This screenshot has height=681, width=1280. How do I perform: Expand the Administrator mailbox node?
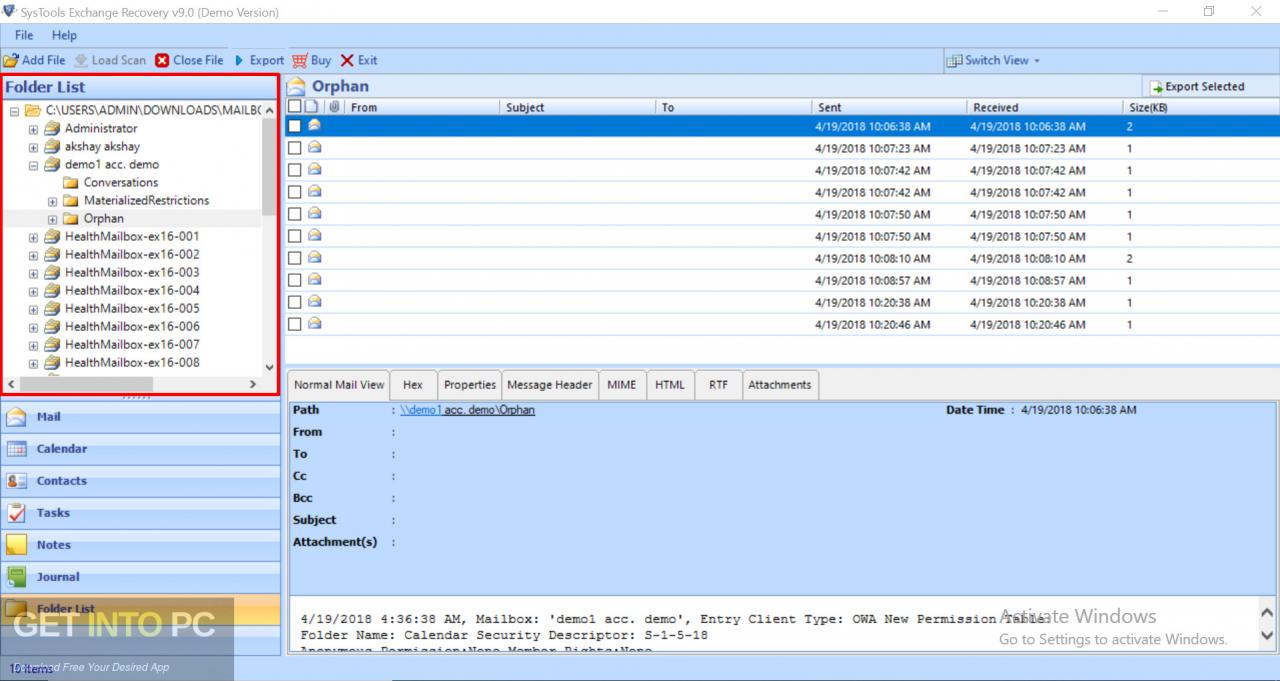(33, 129)
